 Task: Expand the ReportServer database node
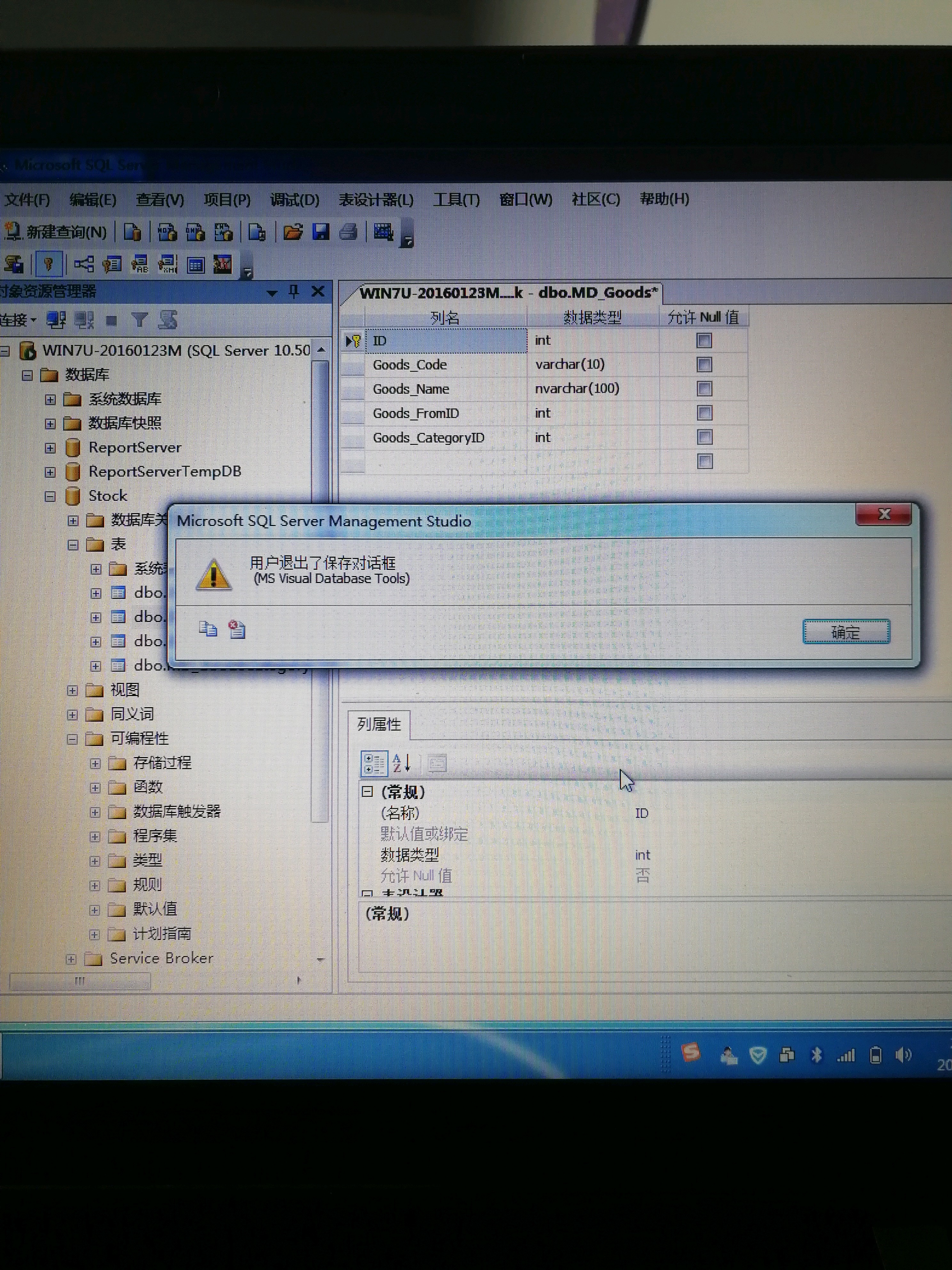51,448
